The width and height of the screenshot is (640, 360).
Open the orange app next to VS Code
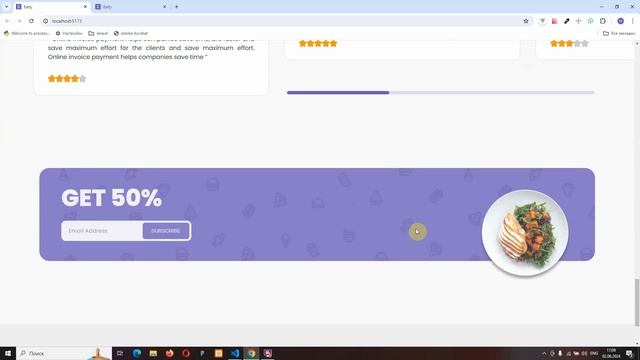(x=218, y=353)
